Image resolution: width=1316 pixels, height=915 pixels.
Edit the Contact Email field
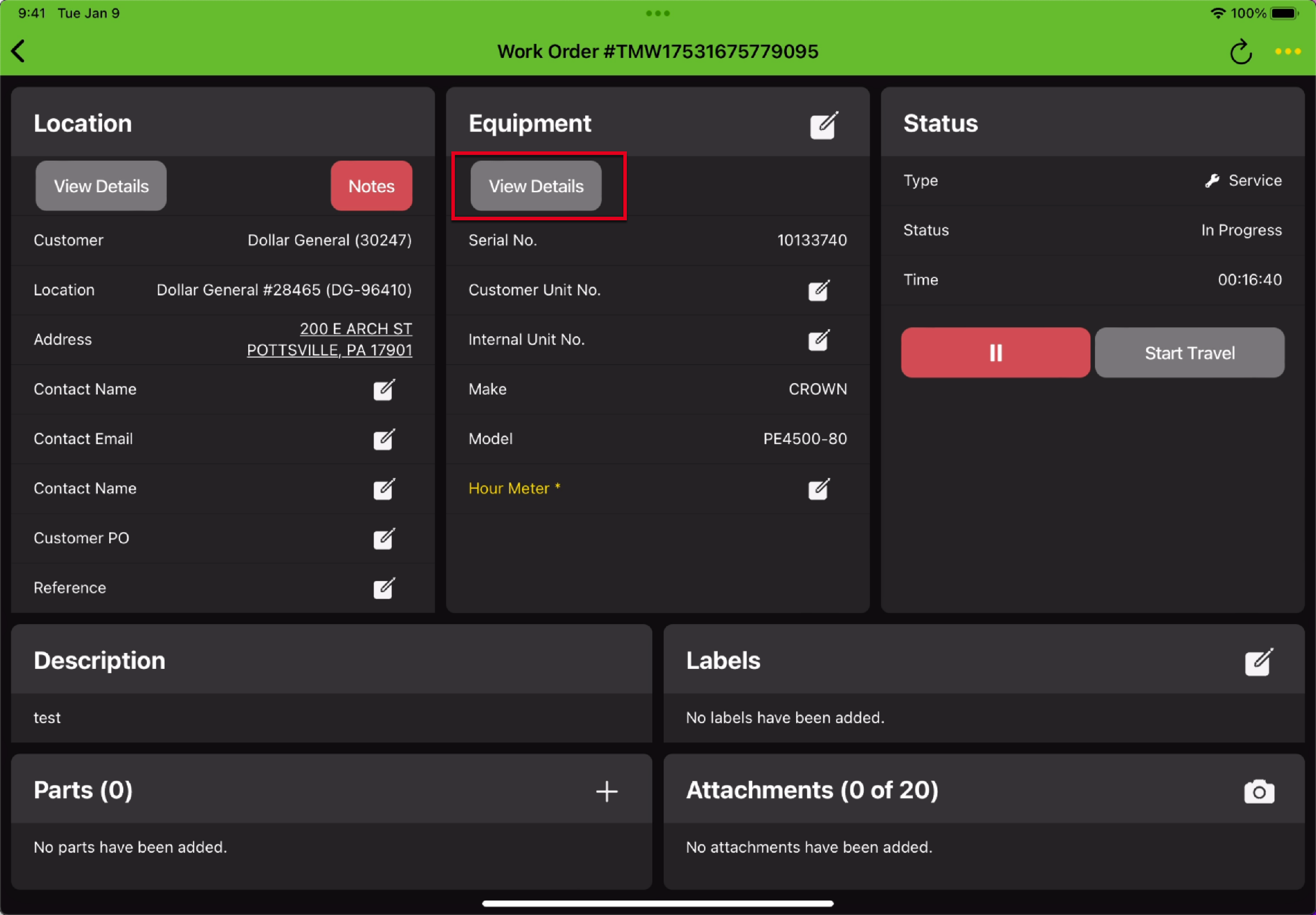tap(383, 439)
